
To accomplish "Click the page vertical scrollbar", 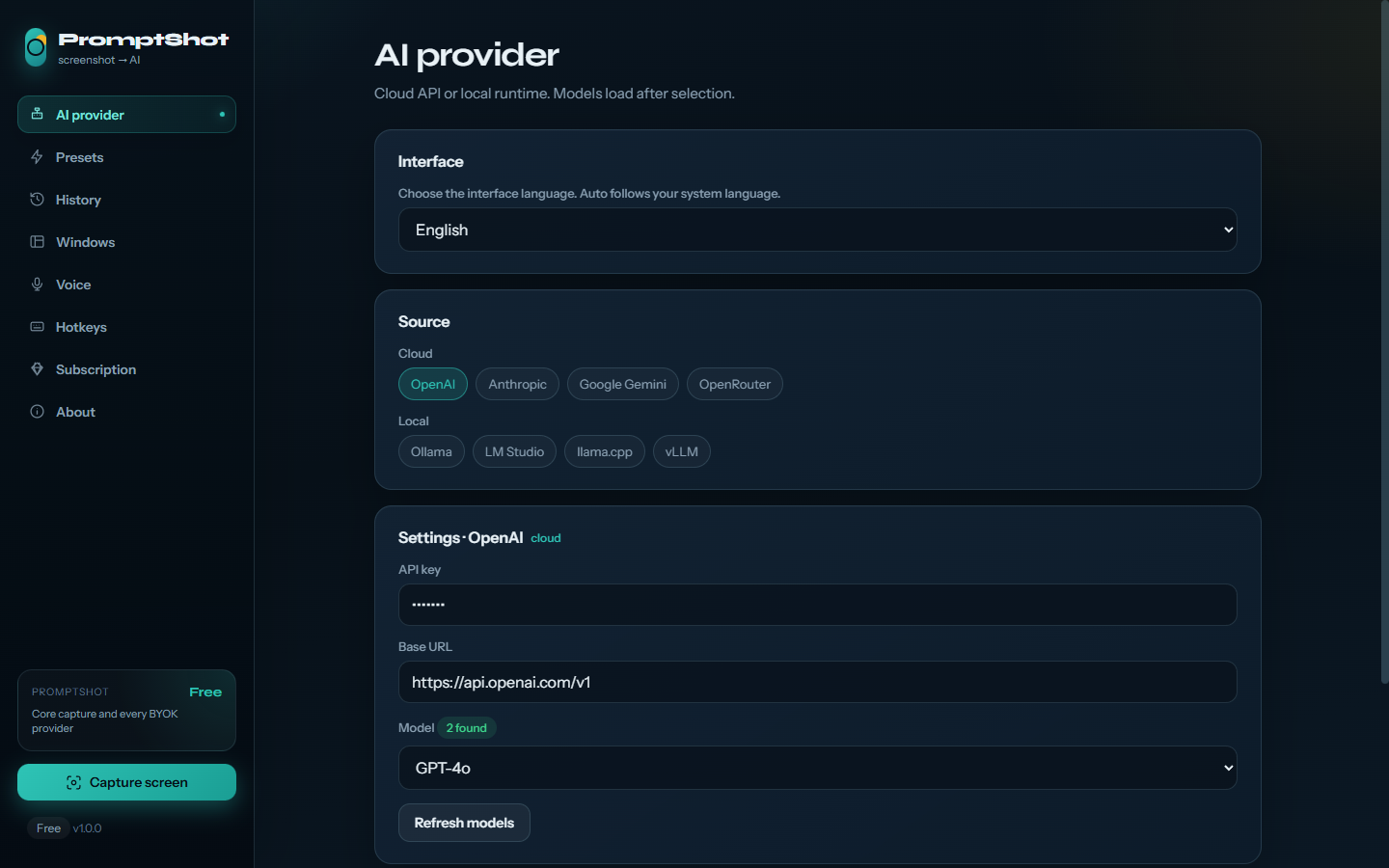I will point(1385,342).
